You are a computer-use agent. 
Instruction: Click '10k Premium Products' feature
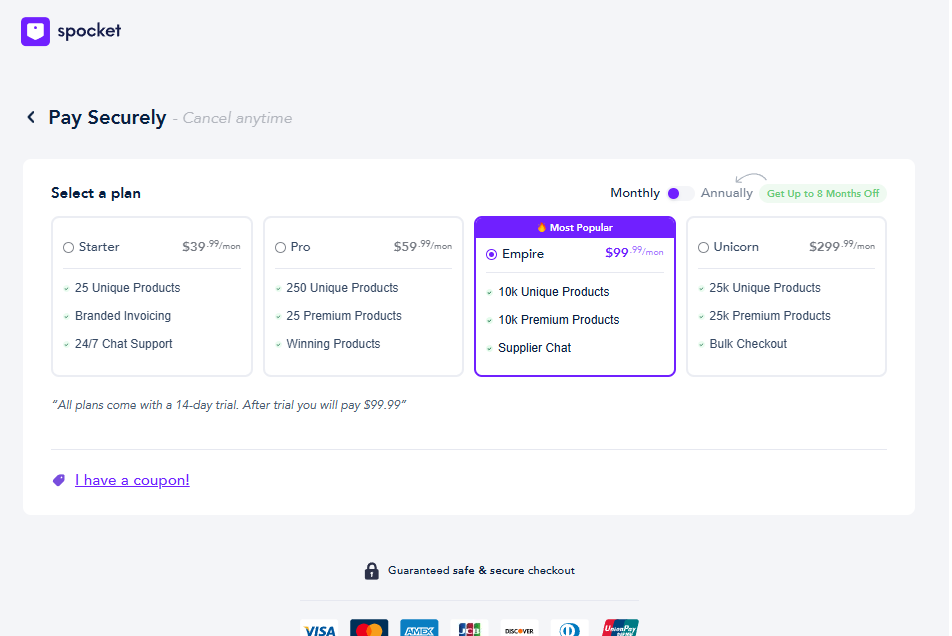coord(559,320)
